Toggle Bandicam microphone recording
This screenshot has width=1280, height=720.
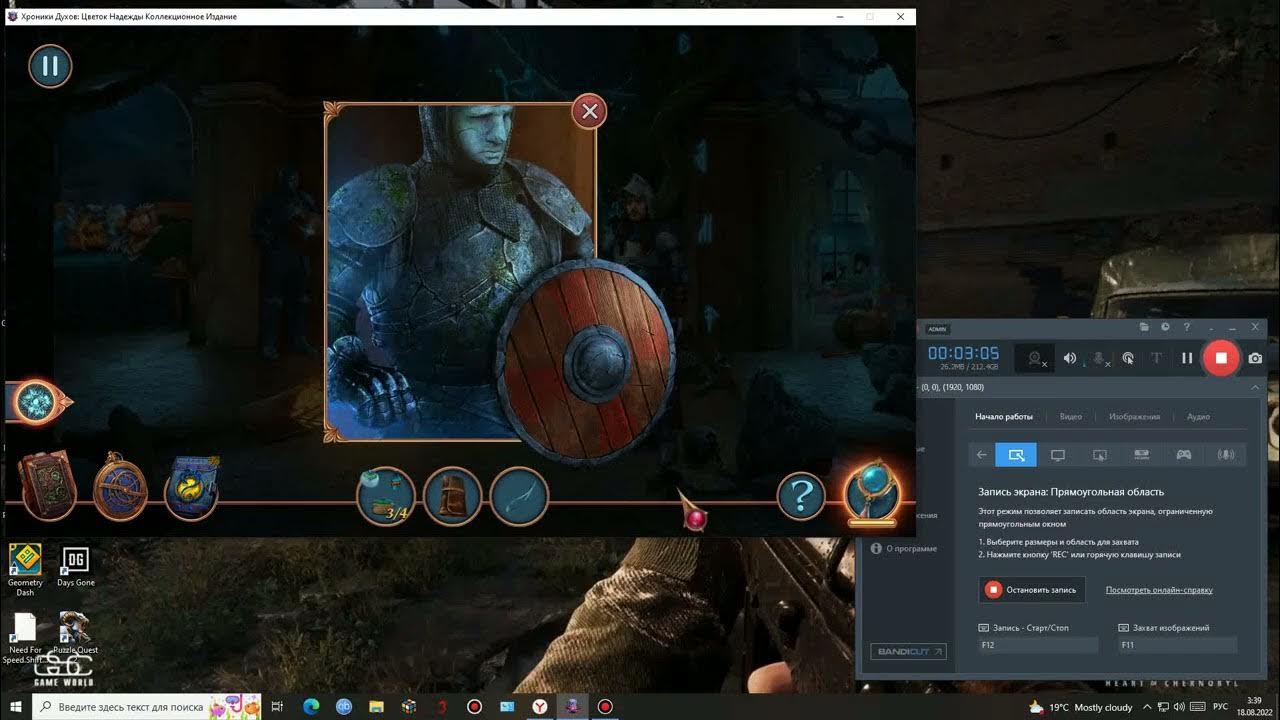point(1100,358)
